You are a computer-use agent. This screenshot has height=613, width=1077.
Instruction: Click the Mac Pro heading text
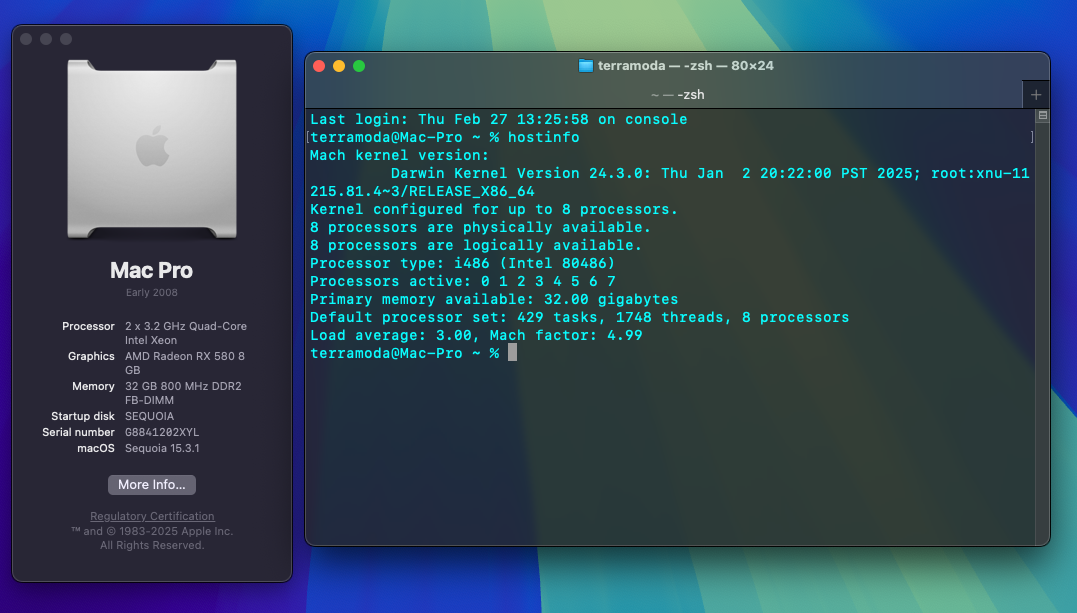point(152,270)
